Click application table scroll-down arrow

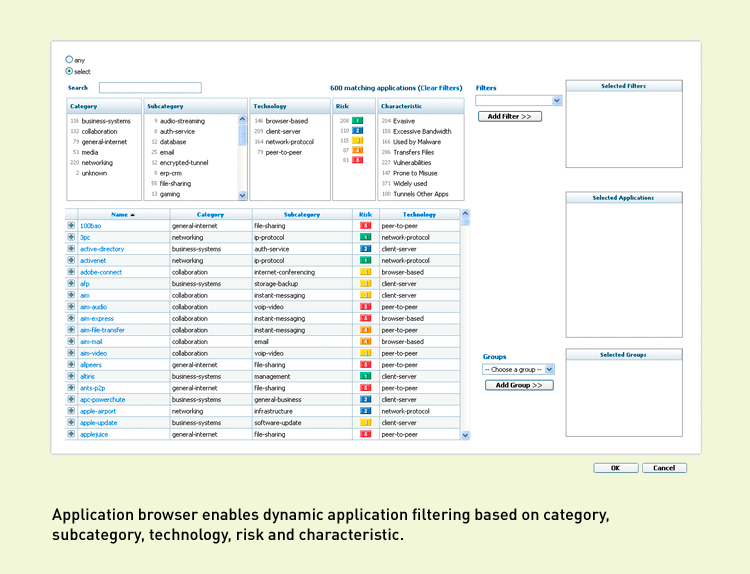[465, 435]
